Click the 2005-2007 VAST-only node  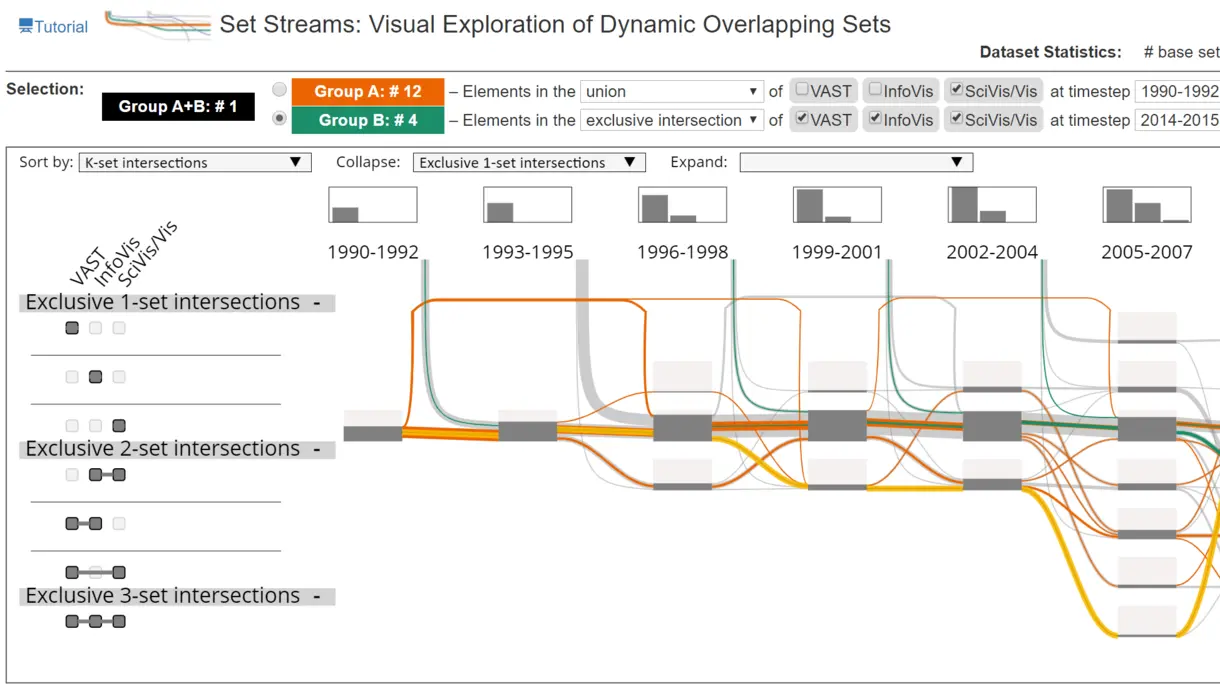[x=1147, y=340]
